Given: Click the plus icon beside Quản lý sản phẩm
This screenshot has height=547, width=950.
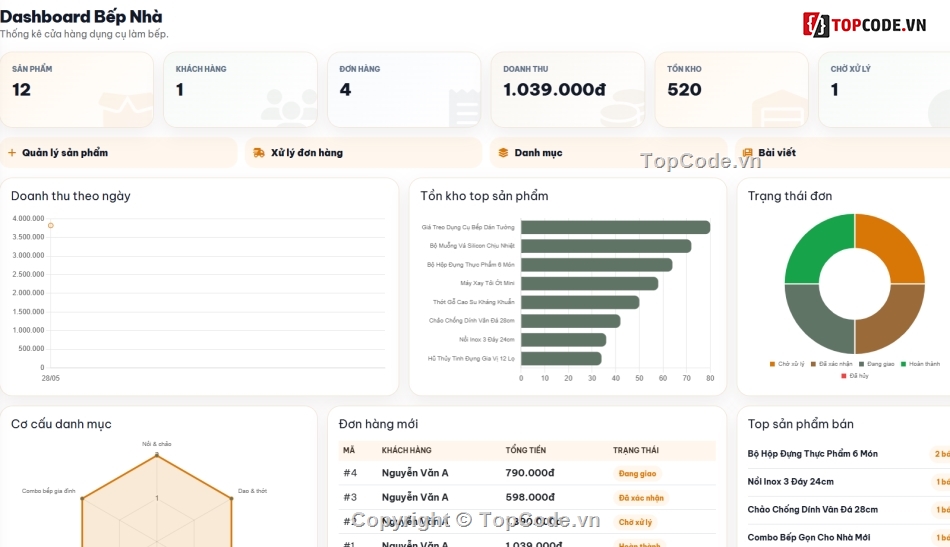Looking at the screenshot, I should tap(12, 153).
